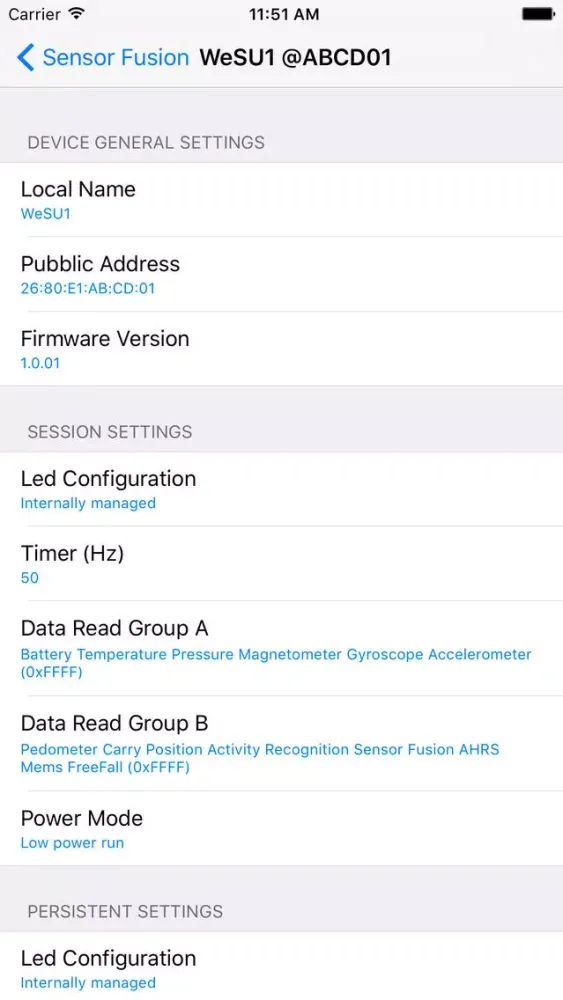The height and width of the screenshot is (1000, 563).
Task: Tap the Low power run value
Action: [72, 842]
